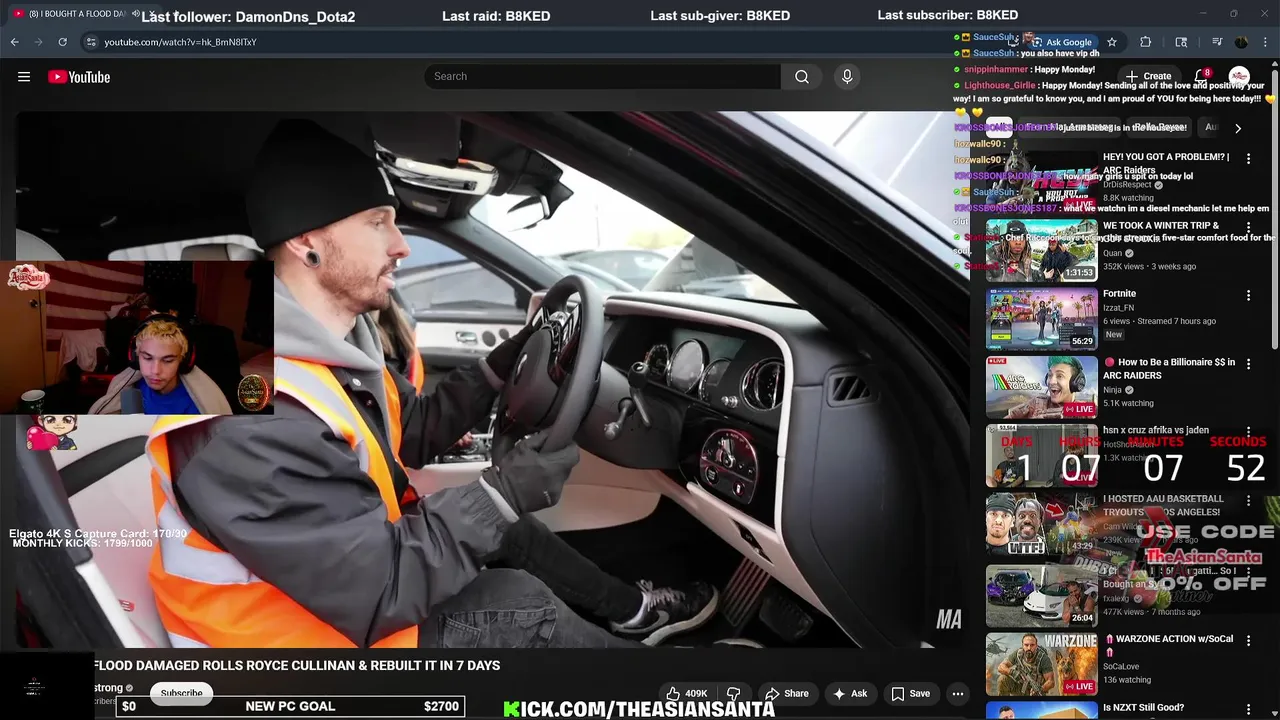1280x720 pixels.
Task: Click the video title 'FLOOD DAMAGED ROLLS ROYCE CULLINAN'
Action: coord(297,666)
